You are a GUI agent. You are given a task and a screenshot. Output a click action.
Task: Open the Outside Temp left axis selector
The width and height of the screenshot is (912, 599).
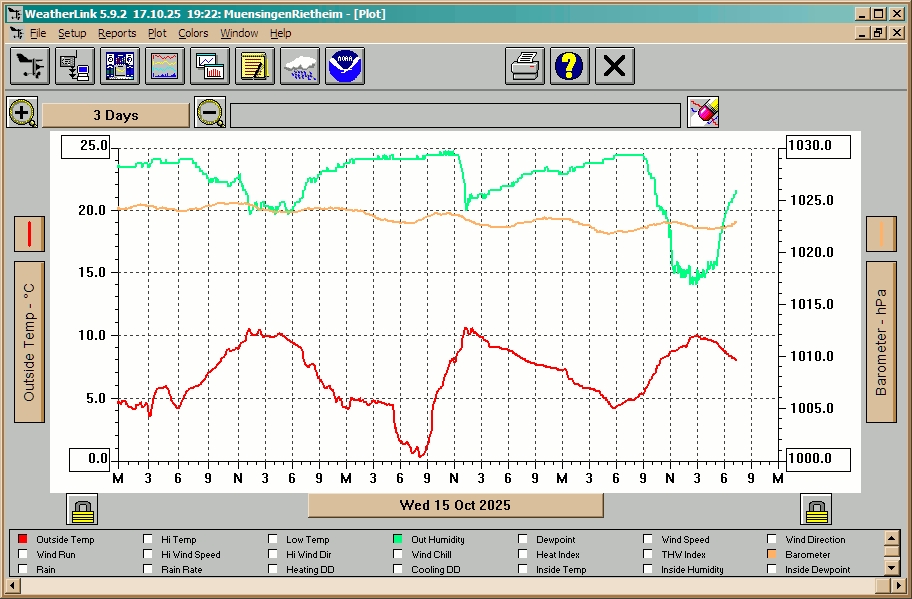tap(29, 342)
